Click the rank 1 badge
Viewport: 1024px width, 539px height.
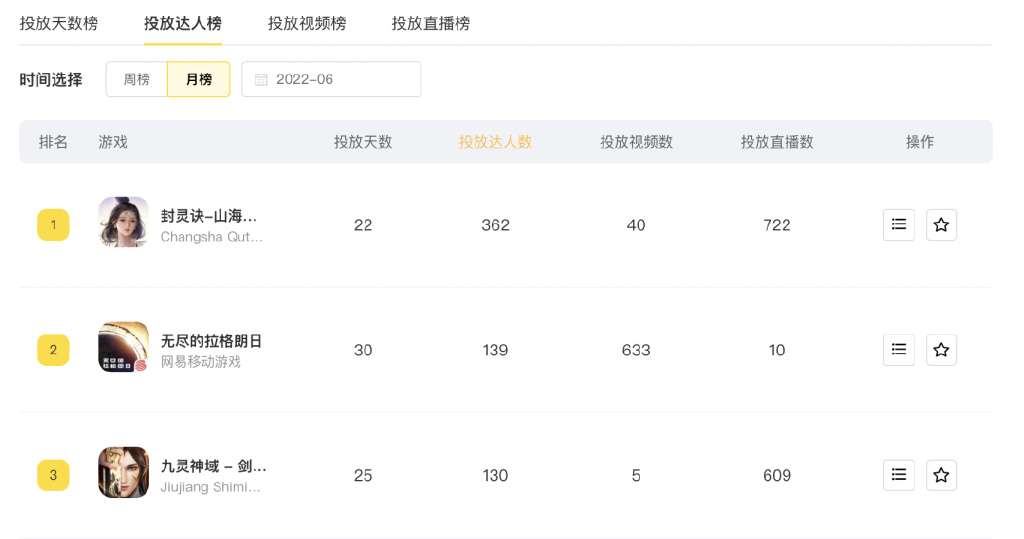53,225
